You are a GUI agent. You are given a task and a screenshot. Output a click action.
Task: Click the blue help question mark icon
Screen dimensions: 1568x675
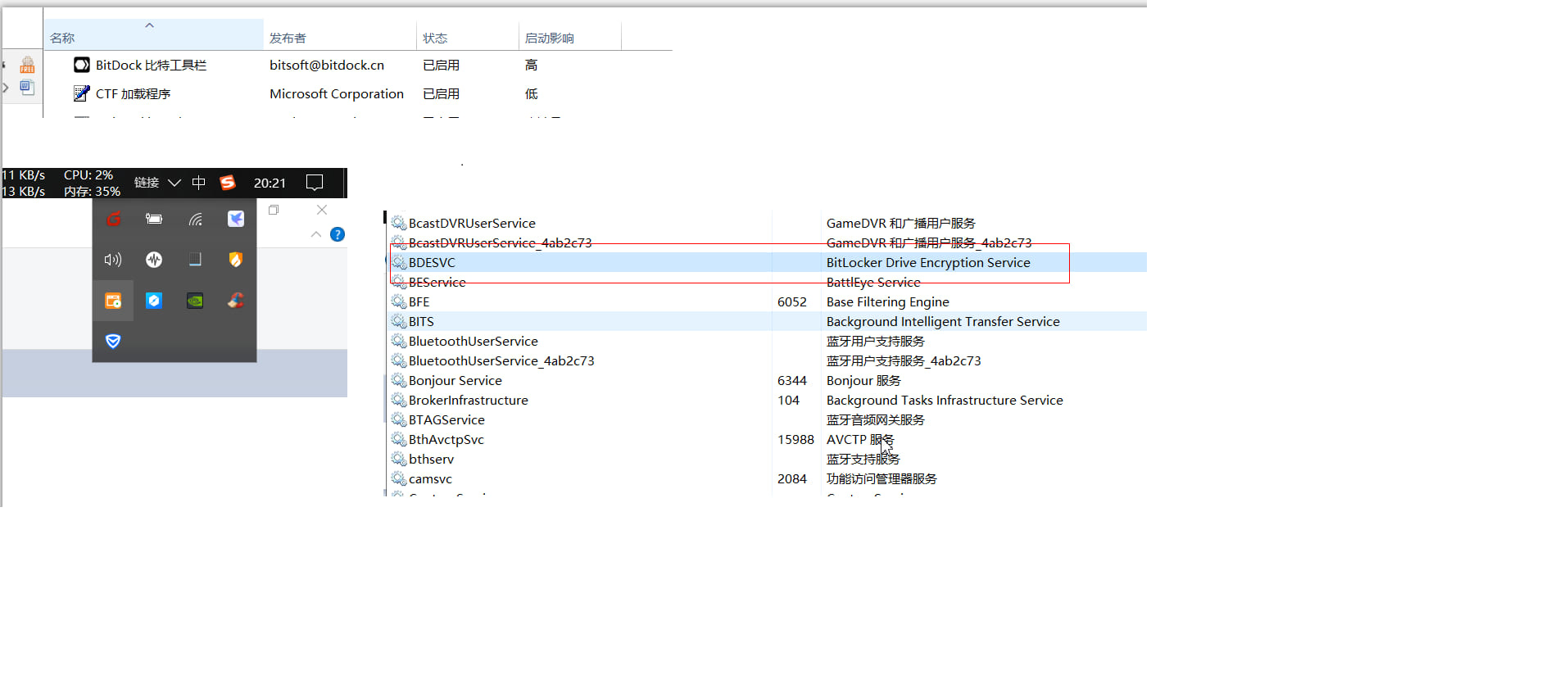point(338,234)
